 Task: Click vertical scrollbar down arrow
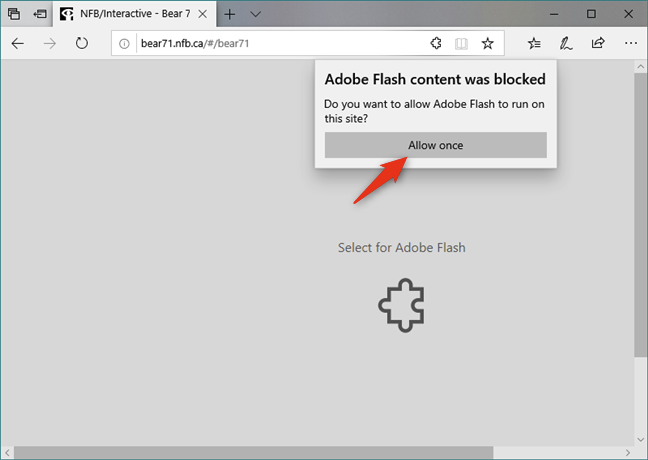(x=641, y=439)
